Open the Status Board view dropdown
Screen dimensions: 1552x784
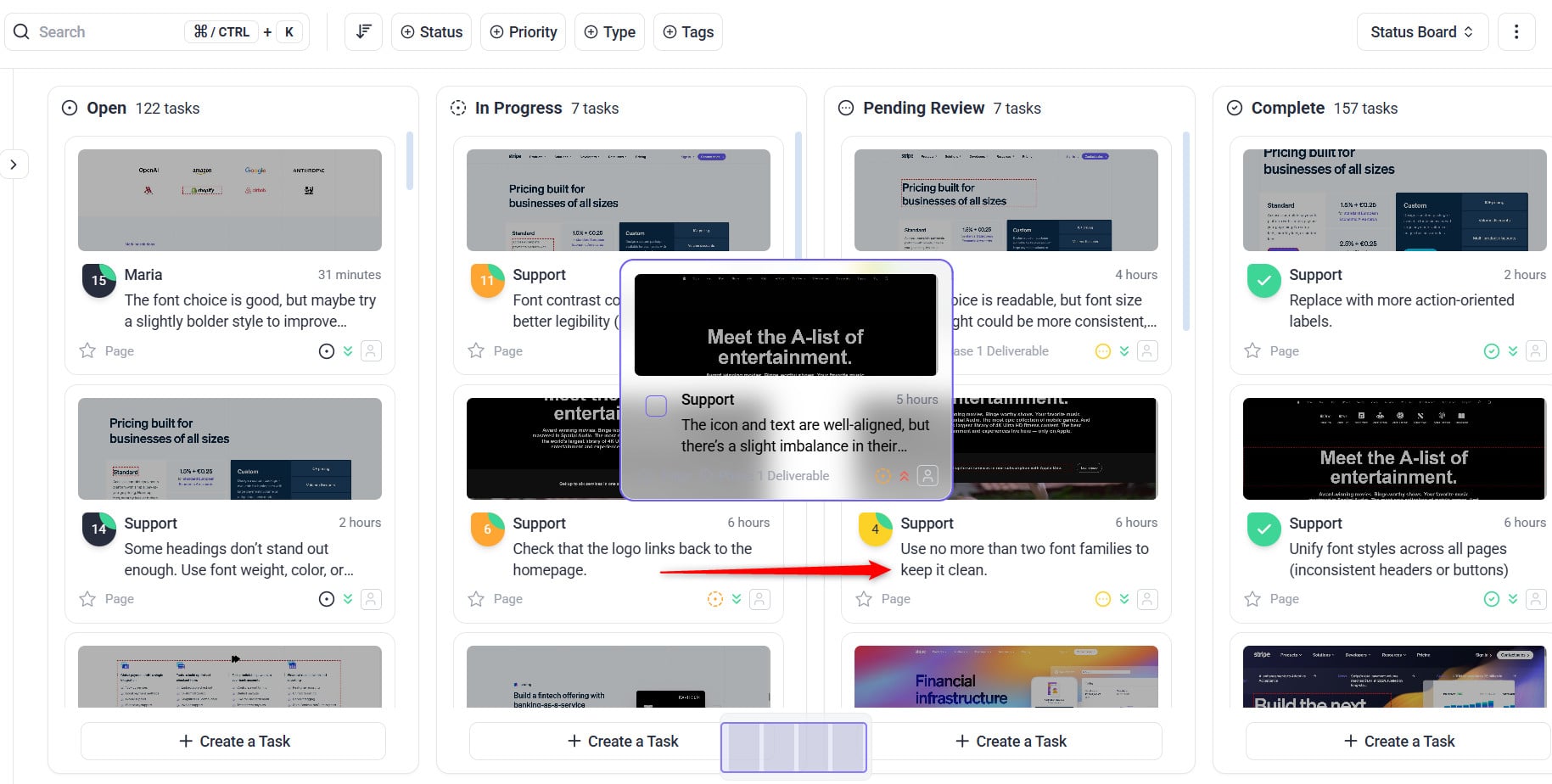1421,32
